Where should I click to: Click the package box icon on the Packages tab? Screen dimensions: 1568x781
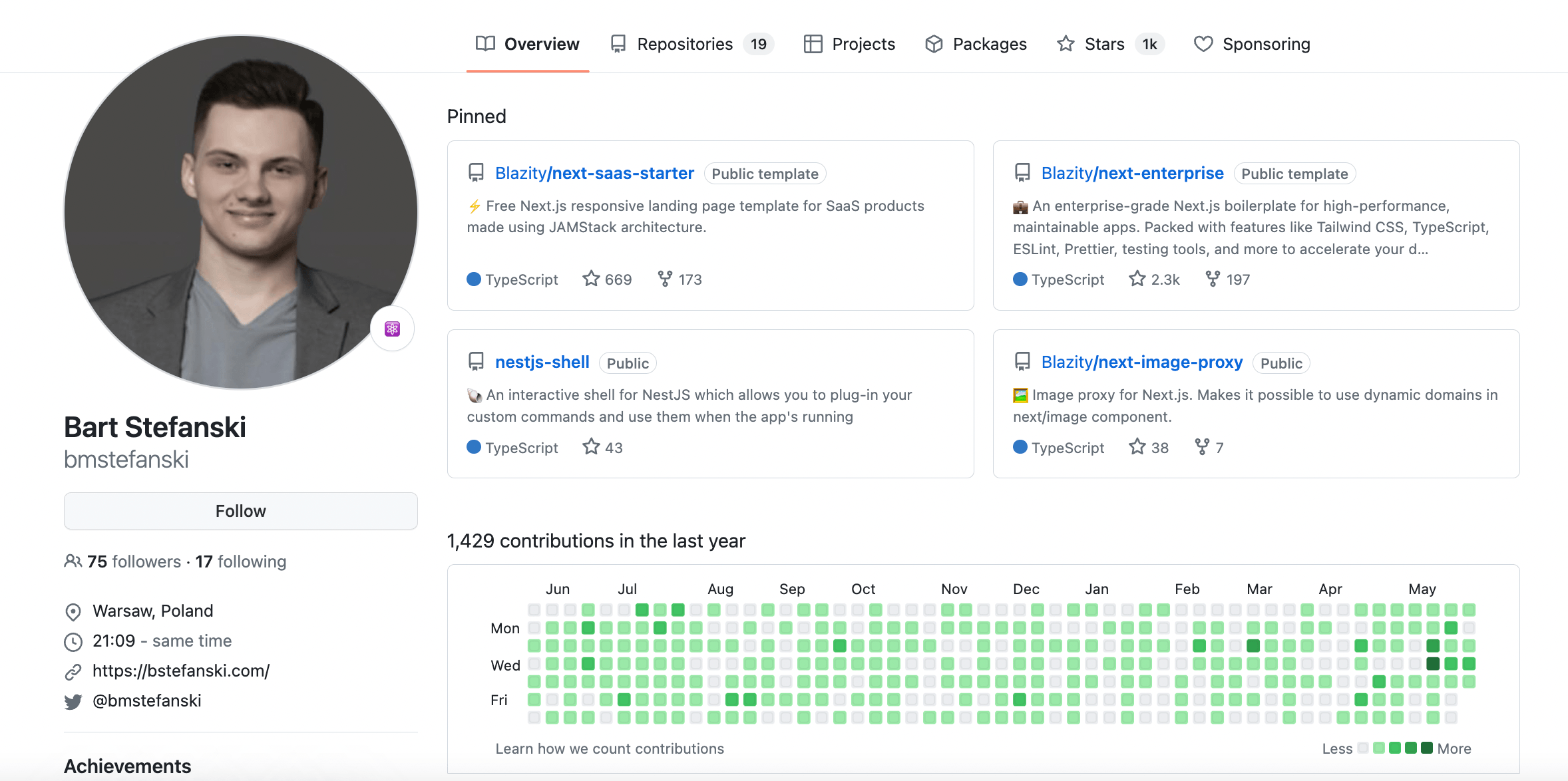(x=934, y=43)
